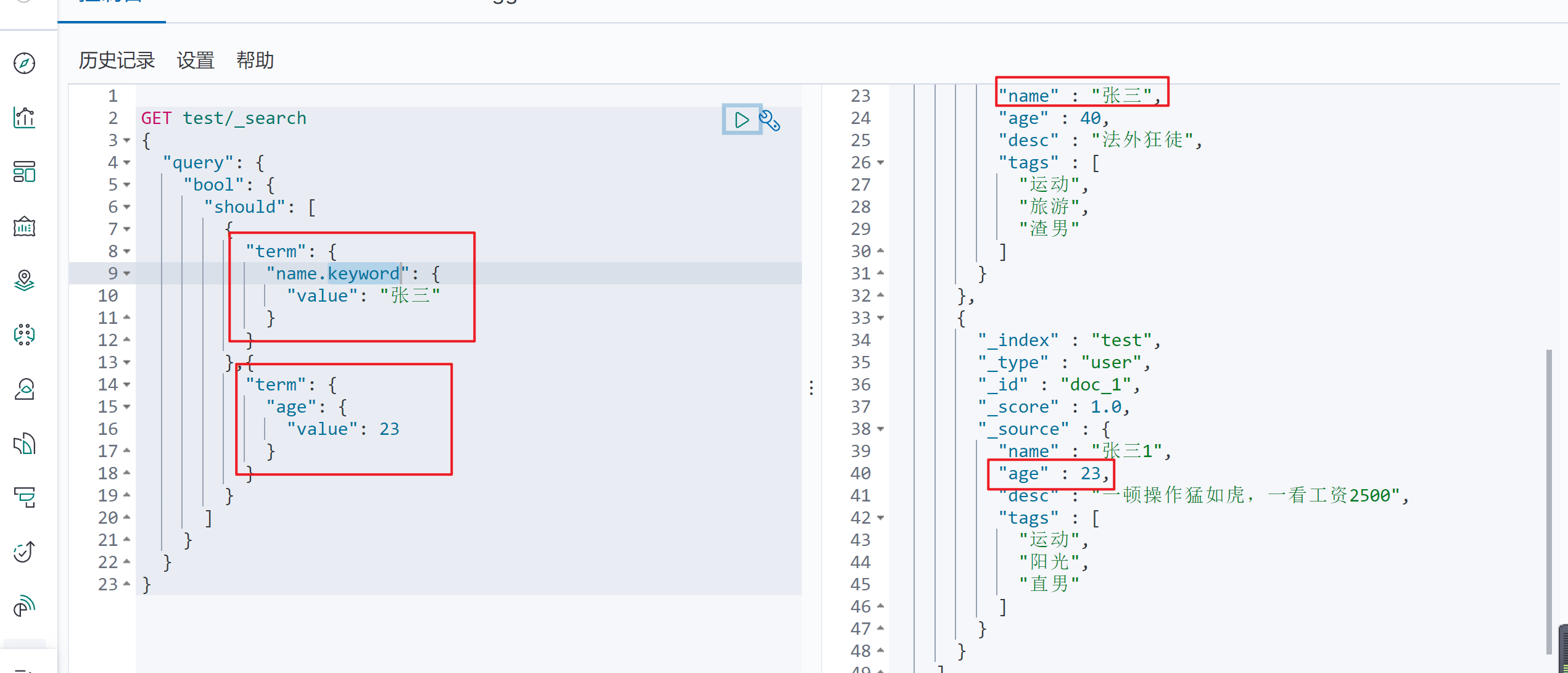Collapse the code block at editor line 3

(x=126, y=141)
